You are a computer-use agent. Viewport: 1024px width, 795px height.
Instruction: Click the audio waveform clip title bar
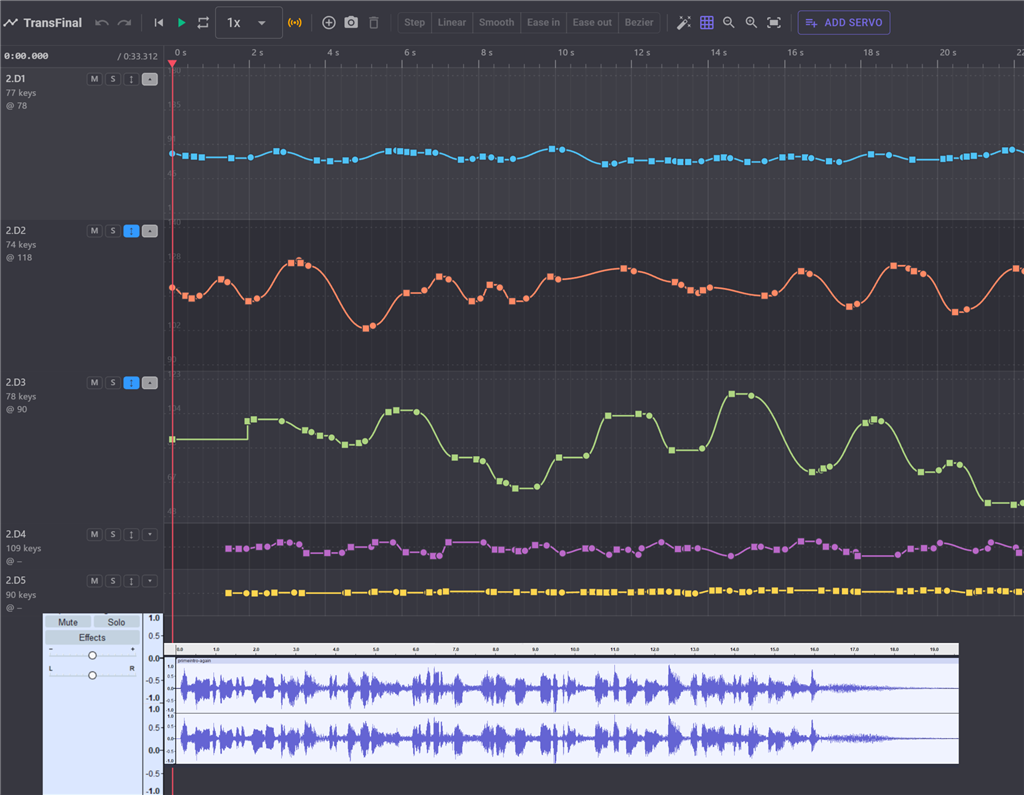click(x=567, y=661)
